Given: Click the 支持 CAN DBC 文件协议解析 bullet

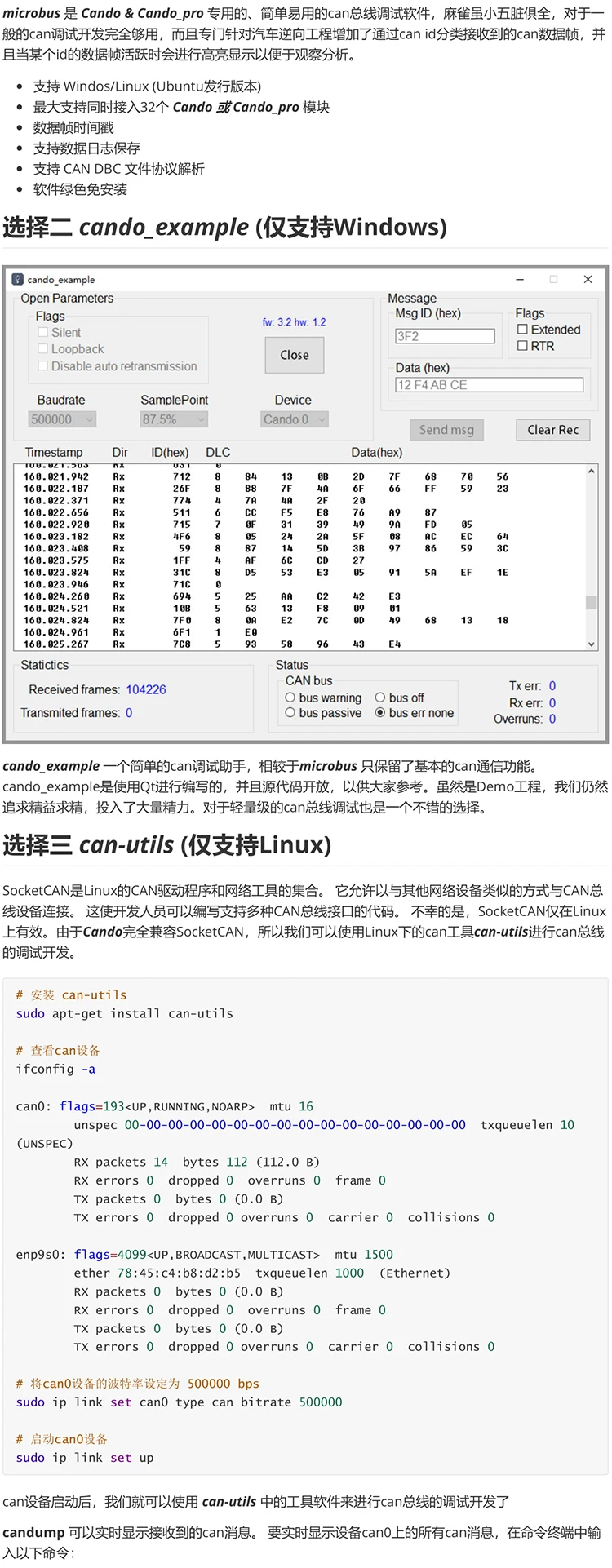Looking at the screenshot, I should [119, 169].
